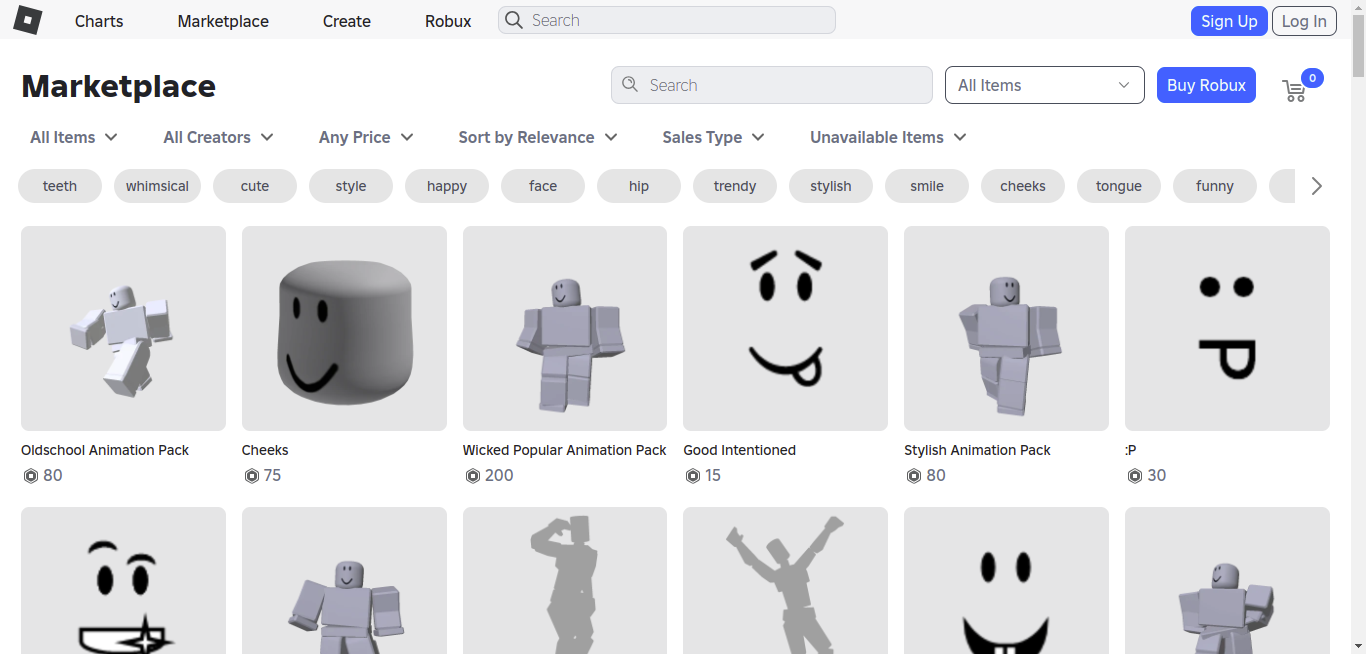Select the "funny" tag chip
The width and height of the screenshot is (1366, 654).
pyautogui.click(x=1214, y=186)
